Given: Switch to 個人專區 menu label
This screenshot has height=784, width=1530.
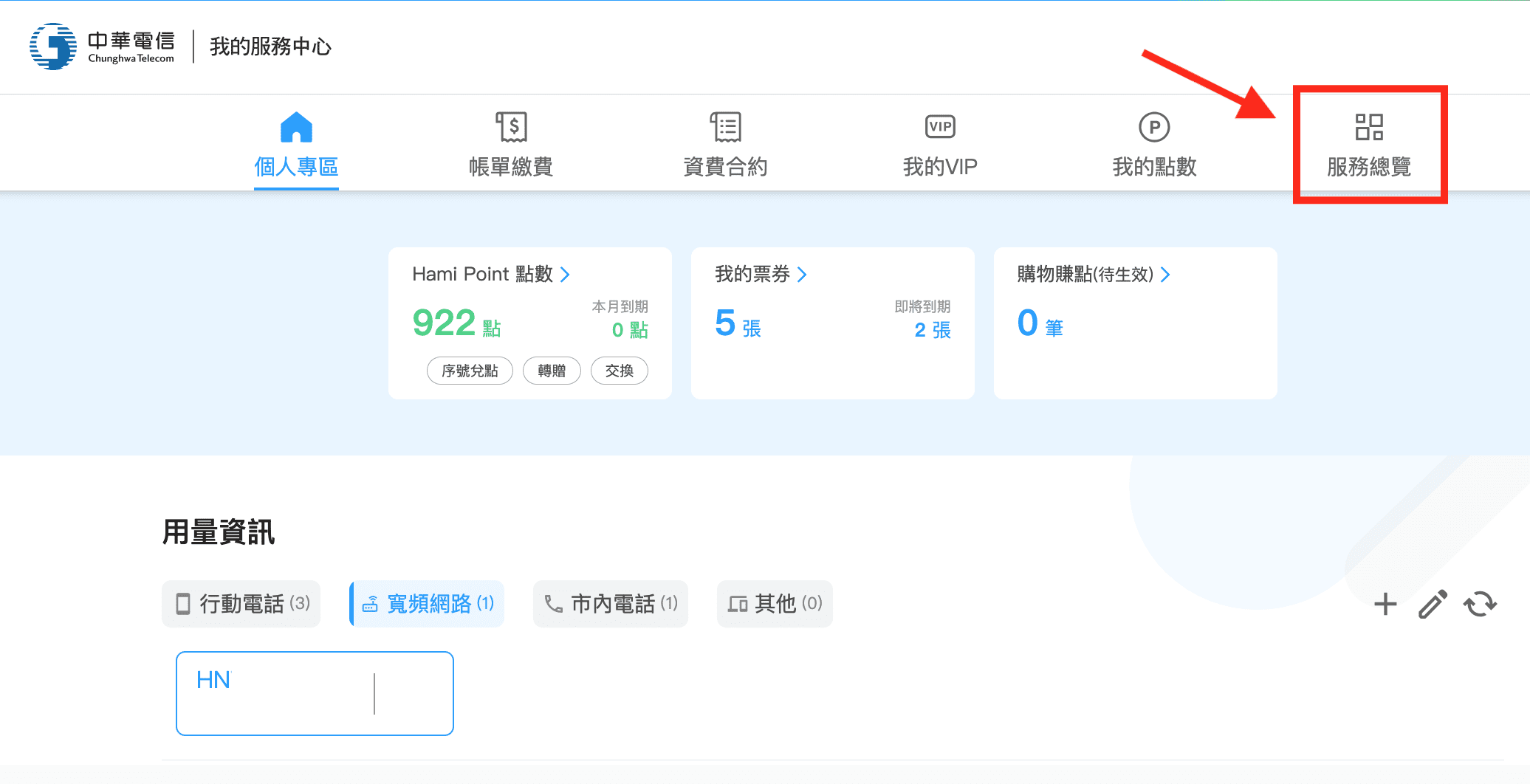Looking at the screenshot, I should [x=296, y=167].
